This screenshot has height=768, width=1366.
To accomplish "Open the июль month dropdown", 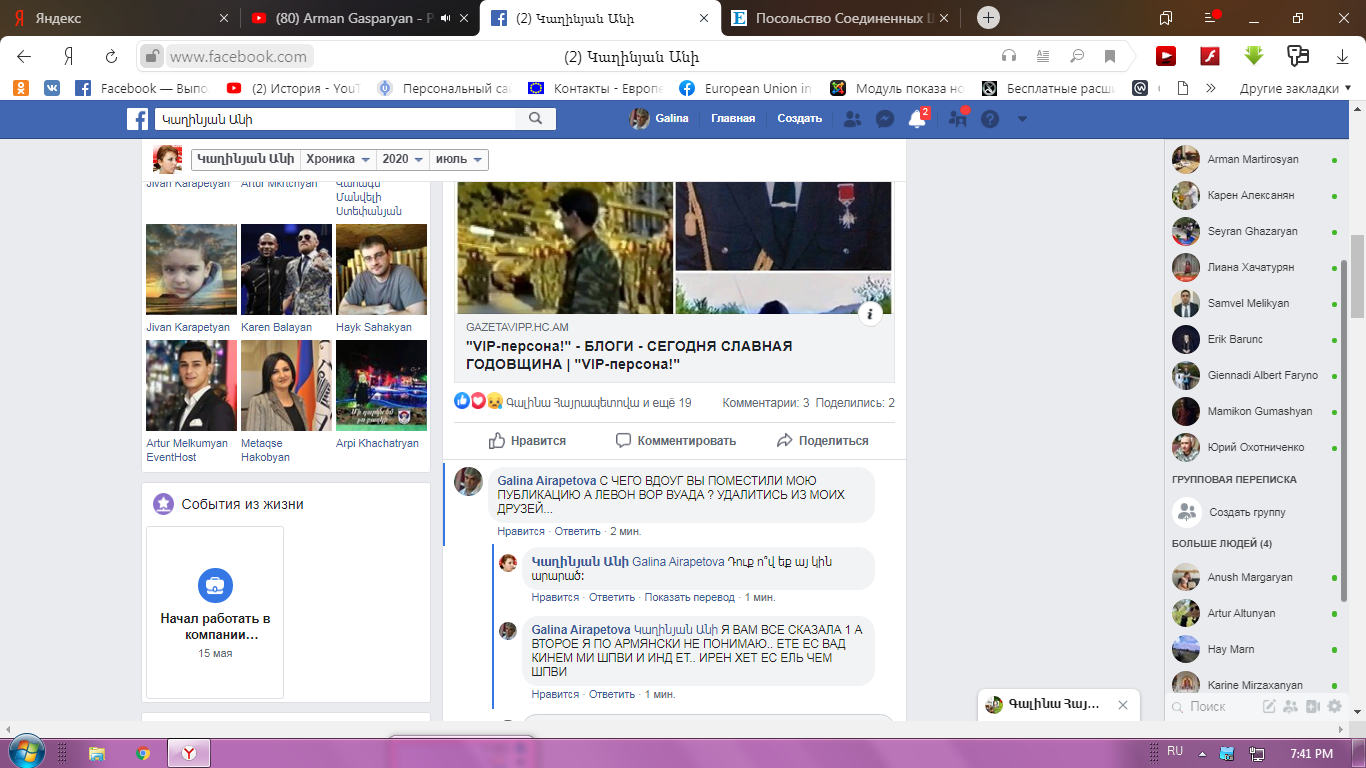I will pos(459,159).
